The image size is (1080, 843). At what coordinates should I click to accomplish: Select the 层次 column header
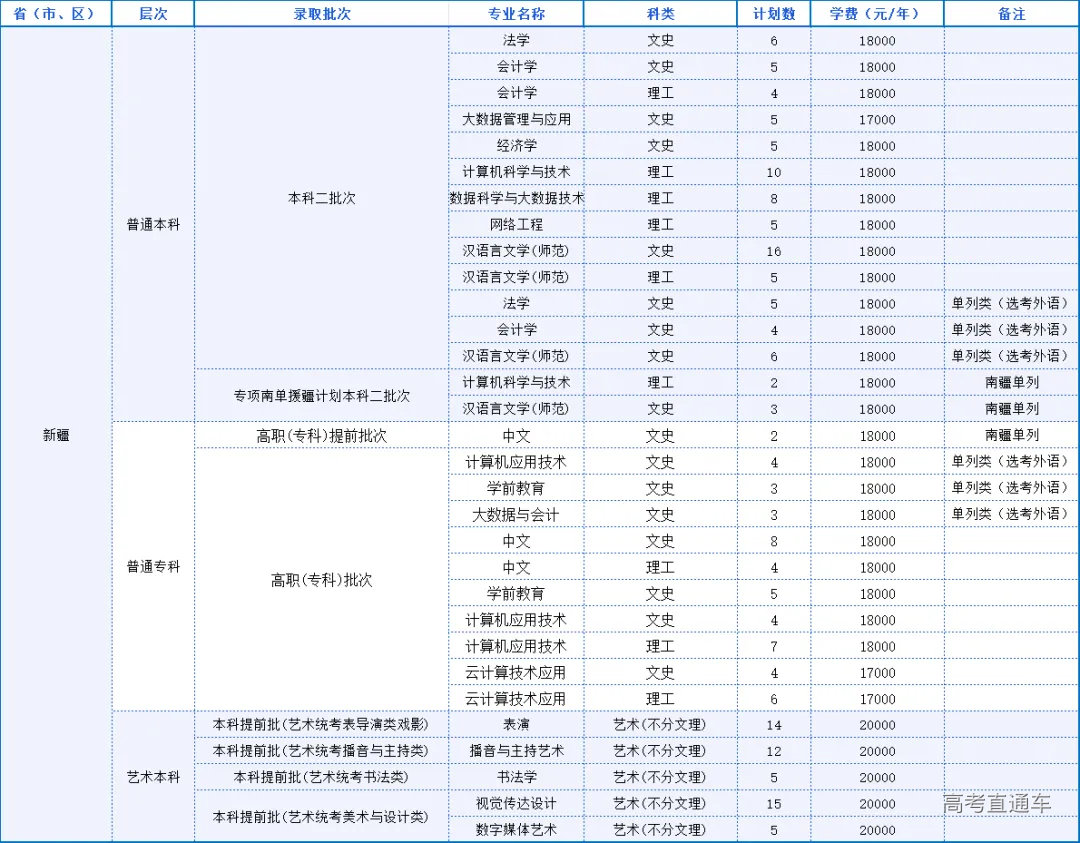[x=152, y=13]
